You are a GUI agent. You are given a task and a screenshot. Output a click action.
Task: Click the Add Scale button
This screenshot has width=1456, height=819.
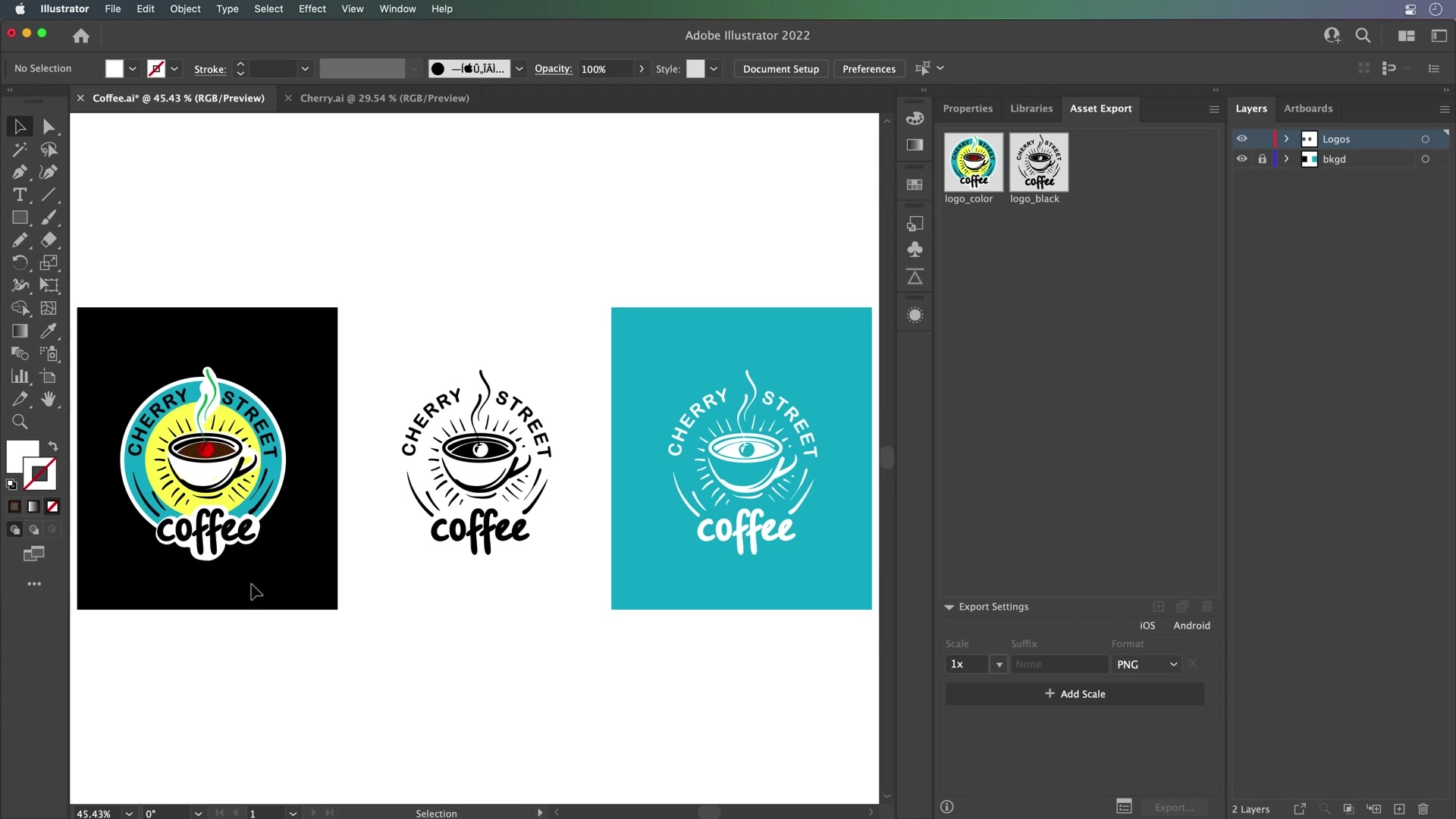tap(1075, 693)
